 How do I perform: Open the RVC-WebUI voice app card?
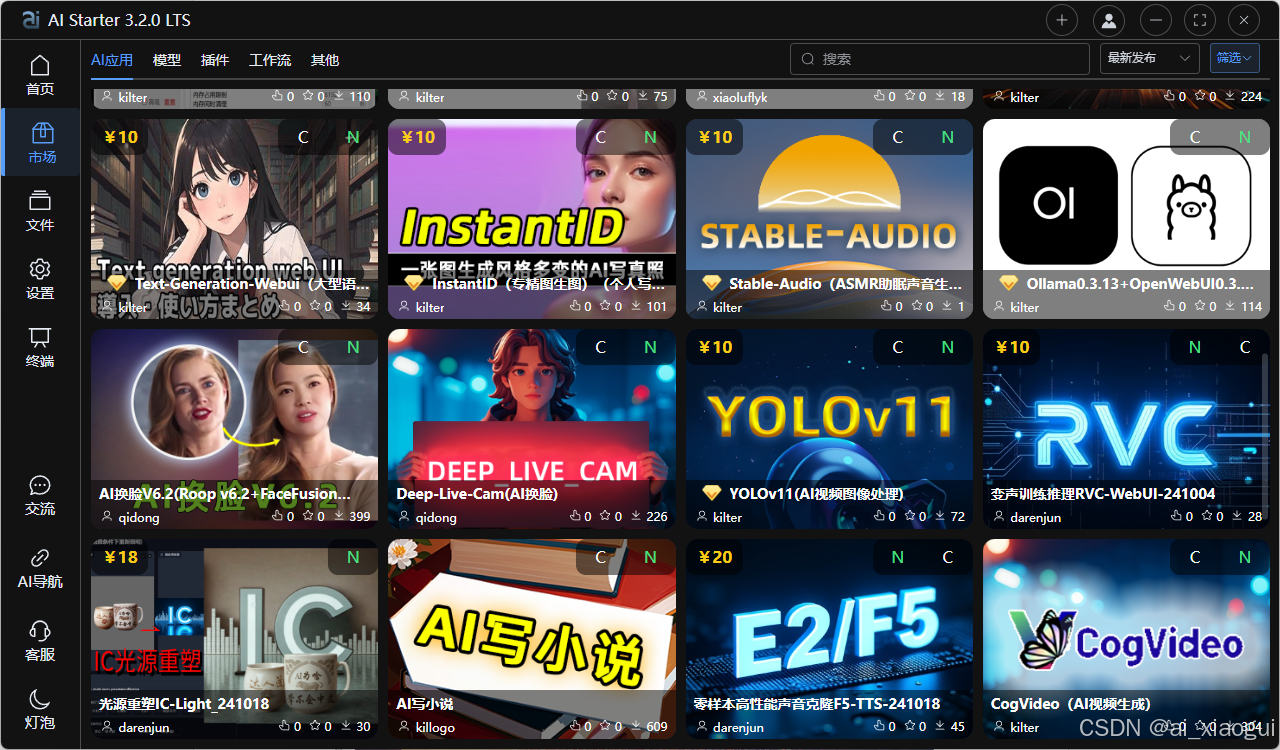[1126, 429]
